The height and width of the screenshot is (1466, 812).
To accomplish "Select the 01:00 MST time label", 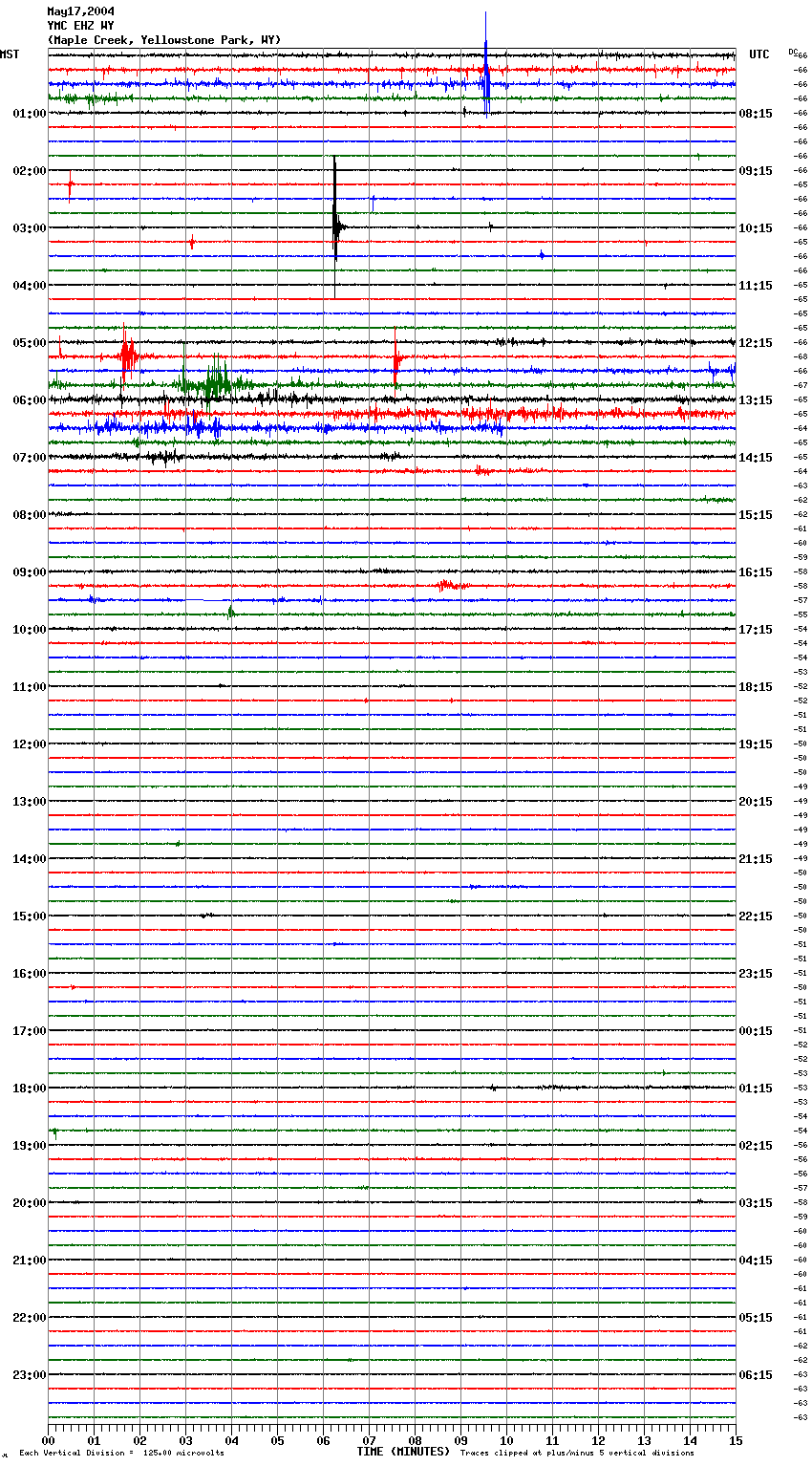I will (30, 114).
